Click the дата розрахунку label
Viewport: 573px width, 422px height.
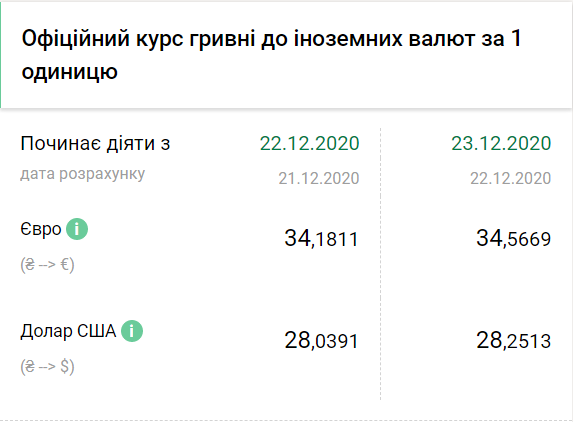click(x=83, y=174)
